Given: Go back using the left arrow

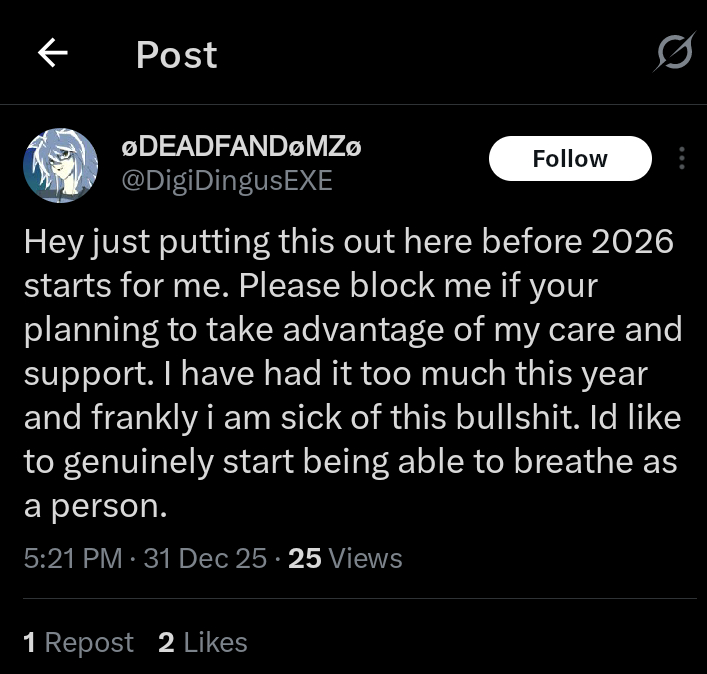Looking at the screenshot, I should click(53, 54).
